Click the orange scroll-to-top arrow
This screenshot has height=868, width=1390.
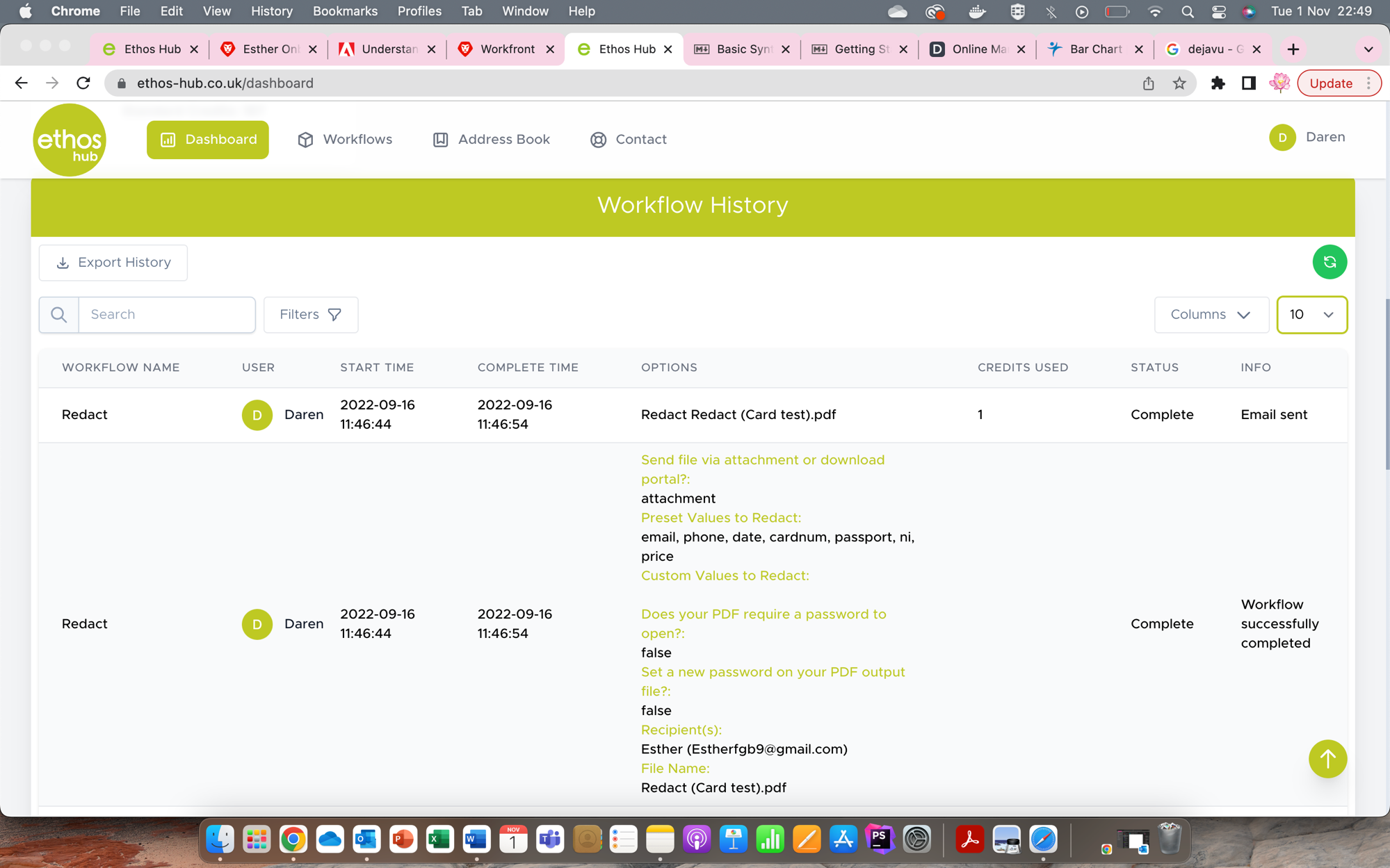tap(1327, 759)
